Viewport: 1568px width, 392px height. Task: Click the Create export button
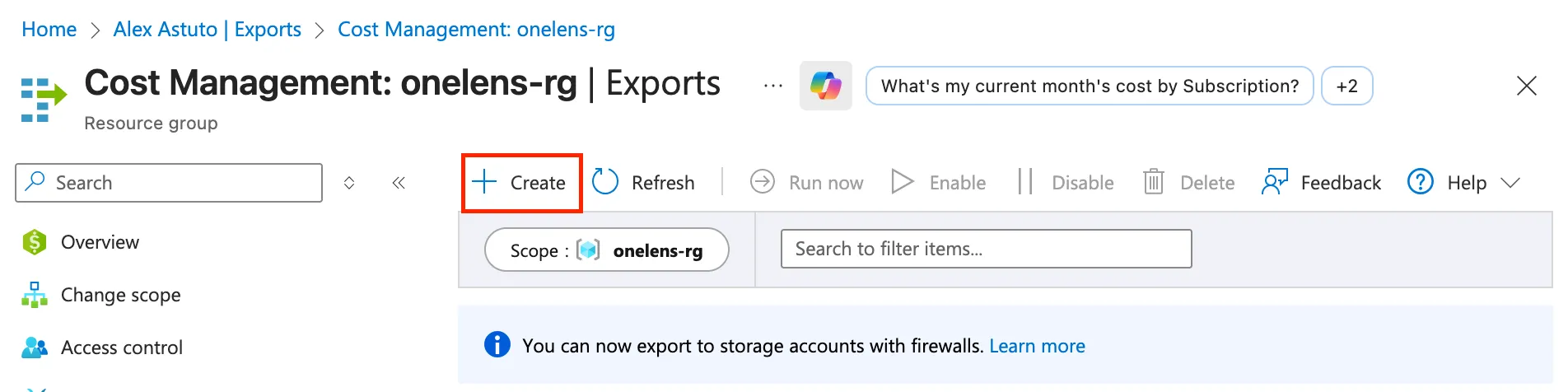click(521, 183)
